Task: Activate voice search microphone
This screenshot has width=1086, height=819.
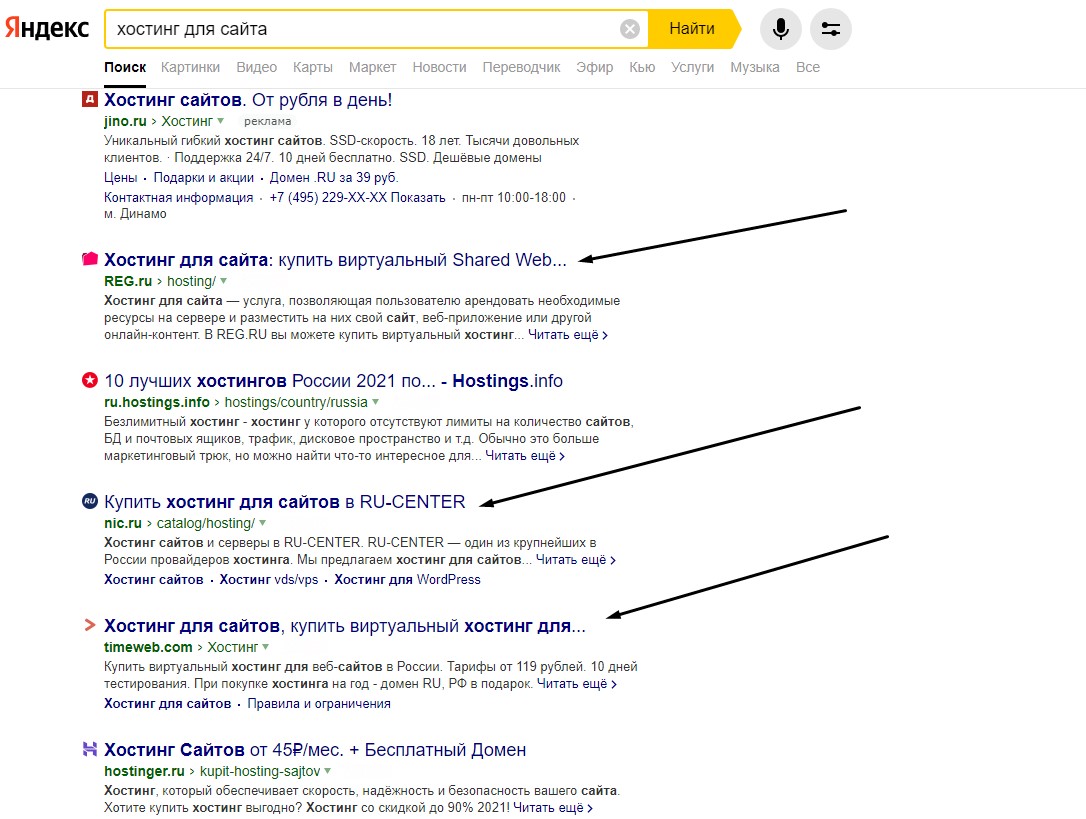Action: tap(780, 29)
